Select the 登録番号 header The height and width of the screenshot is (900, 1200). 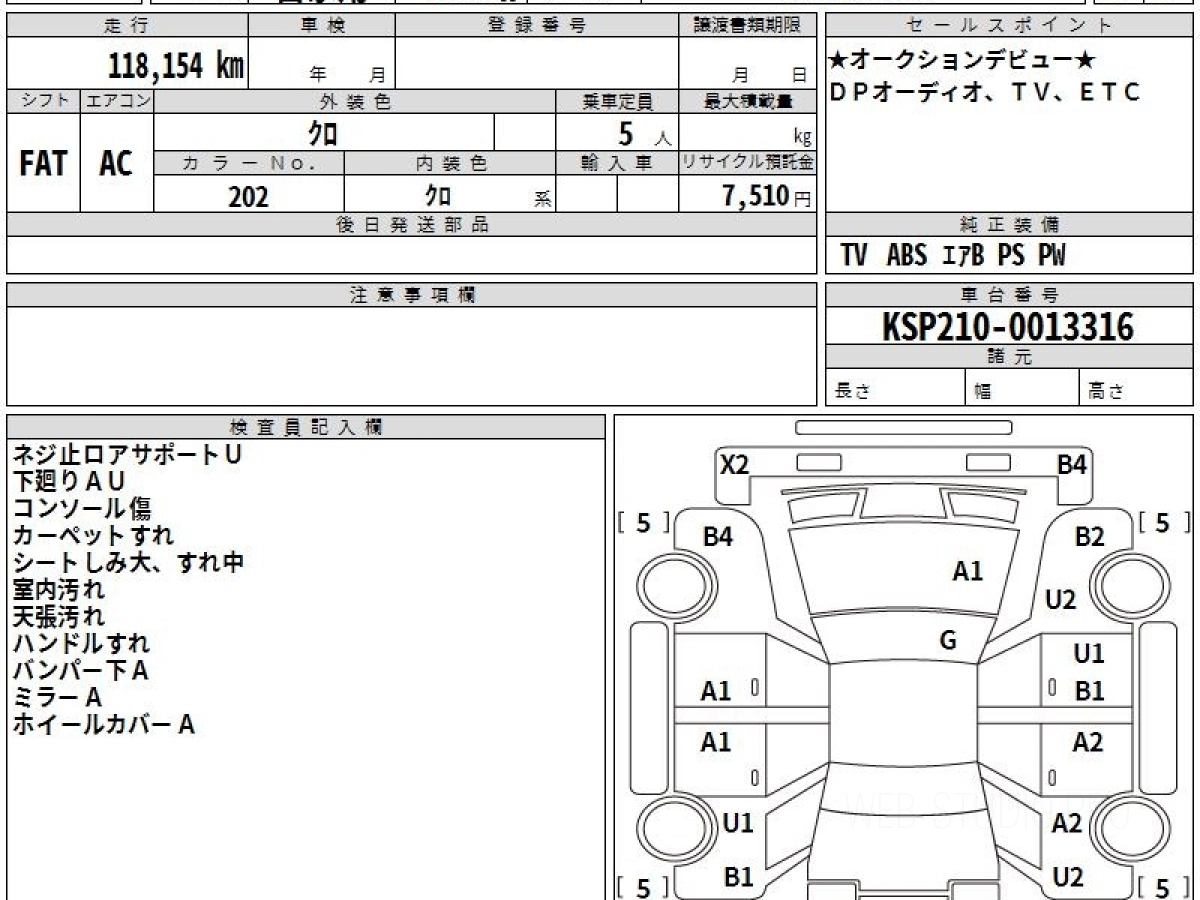[537, 26]
